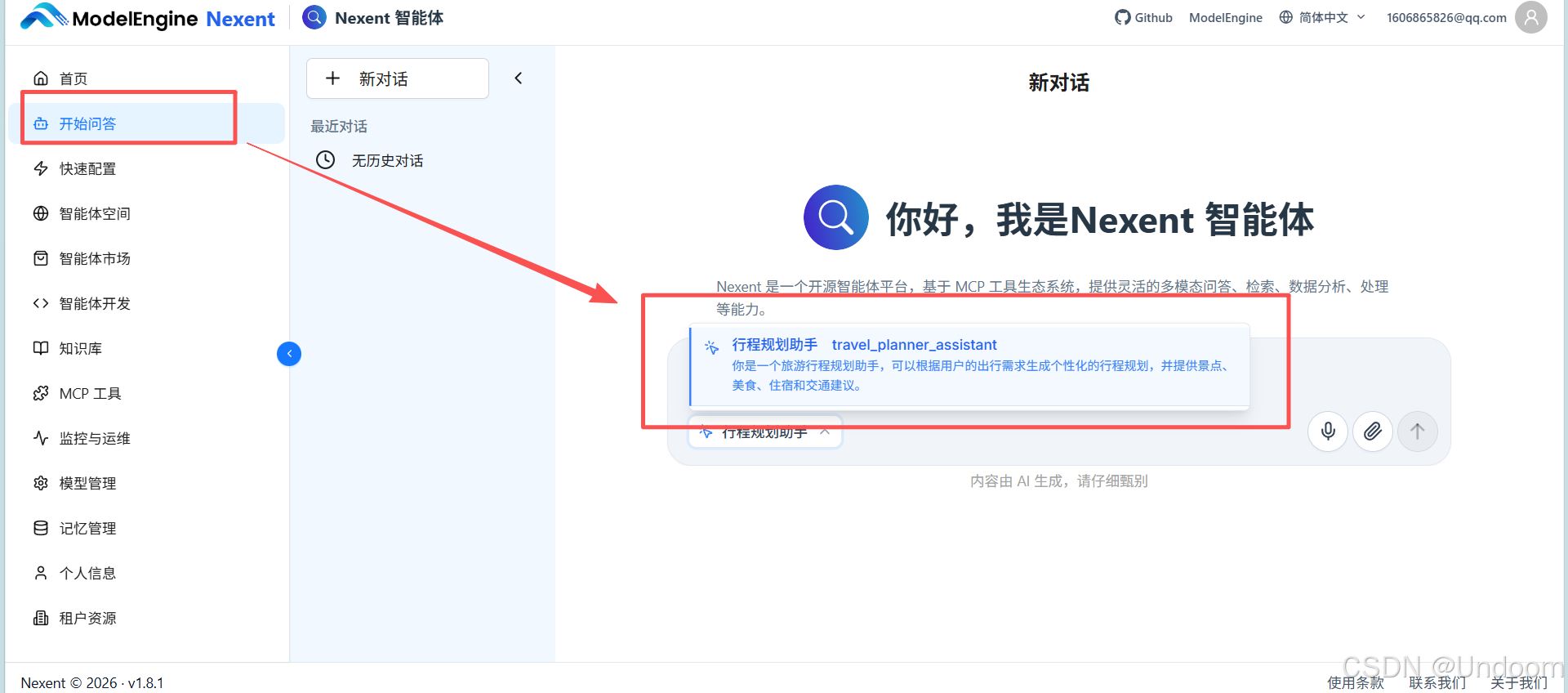Image resolution: width=1568 pixels, height=693 pixels.
Task: Click the 租户资源 building icon
Action: pyautogui.click(x=41, y=618)
